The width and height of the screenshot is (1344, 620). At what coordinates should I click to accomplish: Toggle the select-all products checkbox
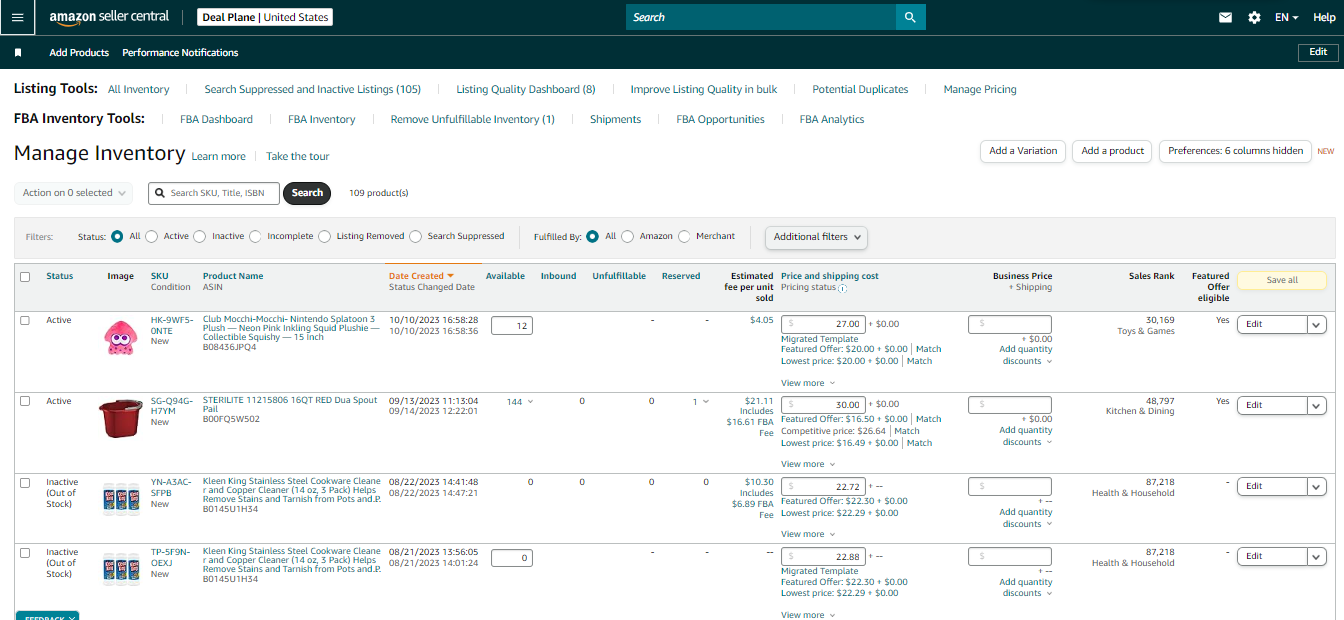click(25, 277)
